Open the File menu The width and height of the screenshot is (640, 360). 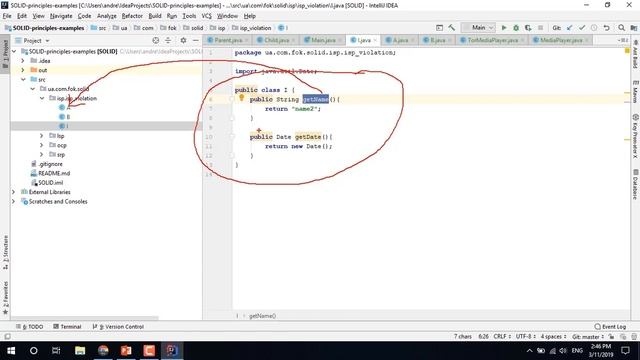(7, 16)
